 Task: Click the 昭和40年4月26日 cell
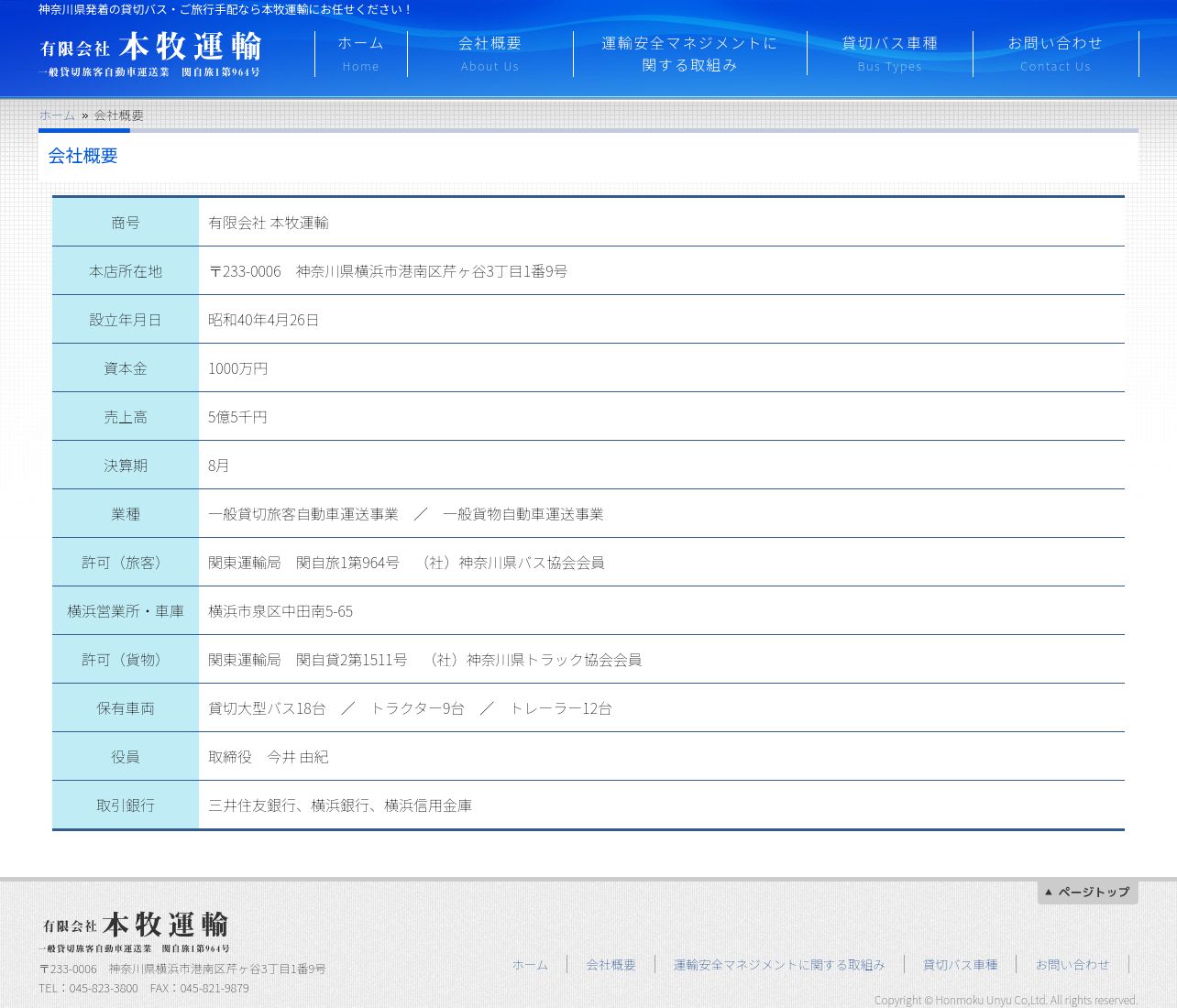(x=662, y=320)
